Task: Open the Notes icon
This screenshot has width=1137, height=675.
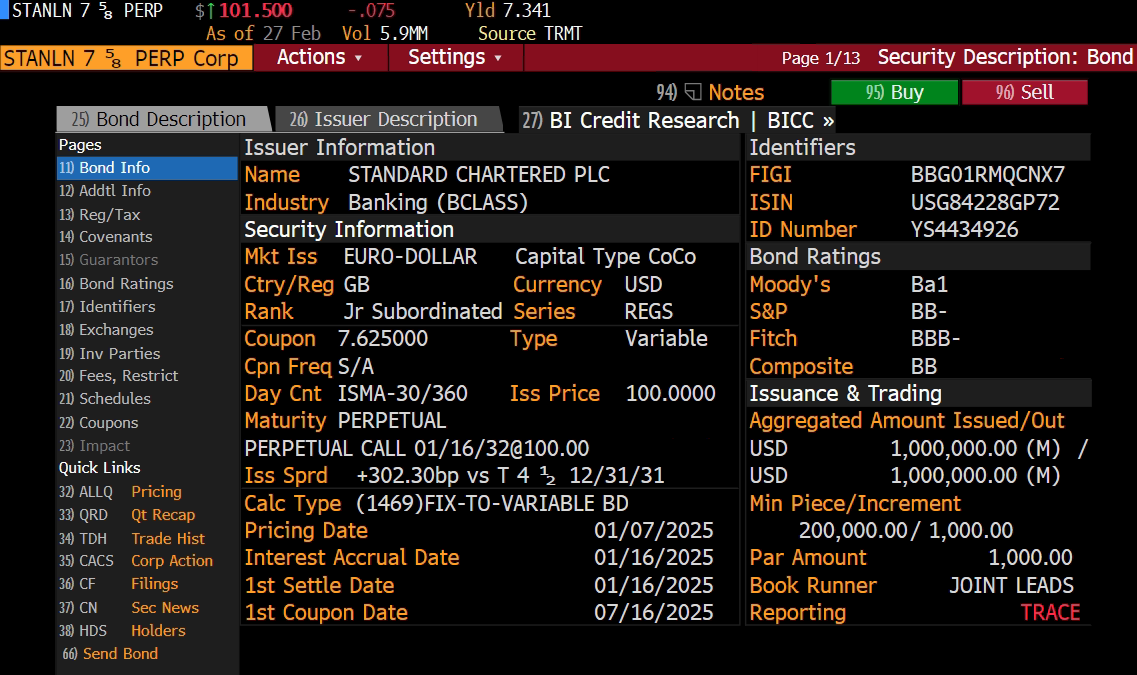Action: (x=692, y=92)
